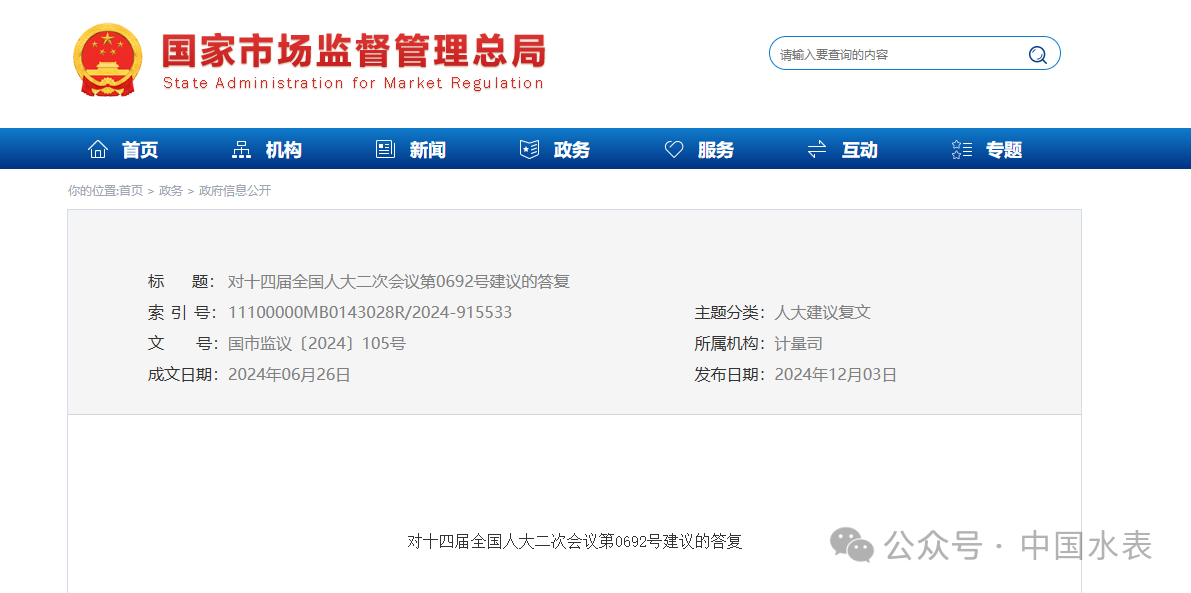Click the WeChat logo in the watermark
The width and height of the screenshot is (1191, 593).
coord(853,545)
